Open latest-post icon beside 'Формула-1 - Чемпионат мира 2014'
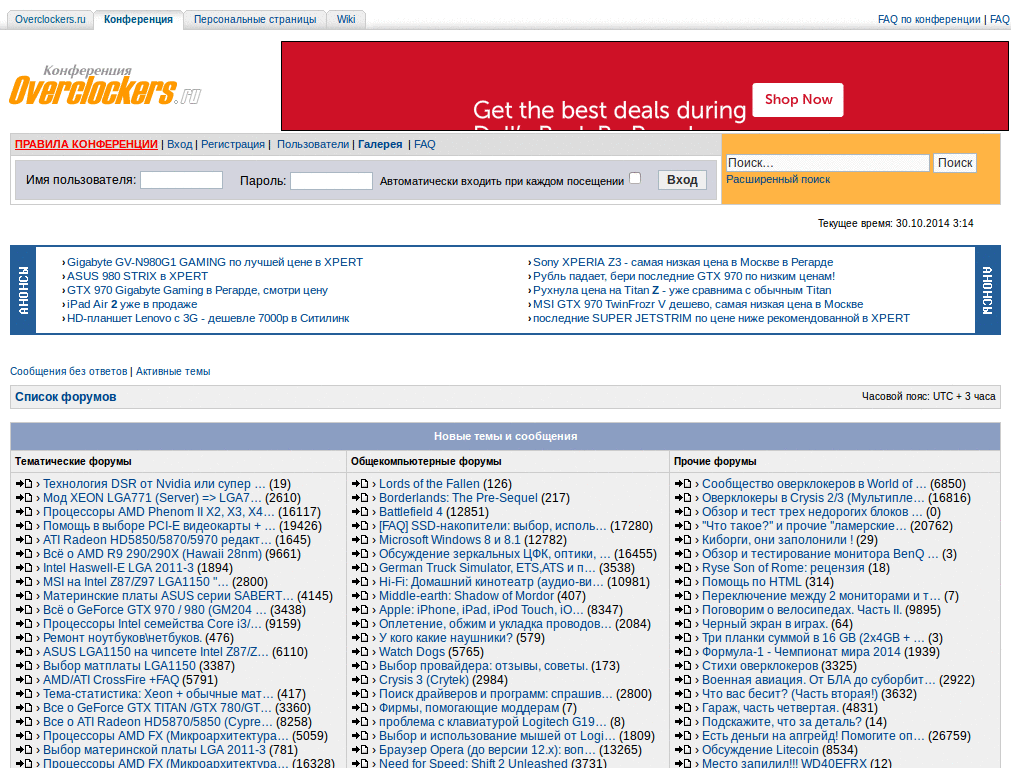This screenshot has height=768, width=1024. coord(683,652)
